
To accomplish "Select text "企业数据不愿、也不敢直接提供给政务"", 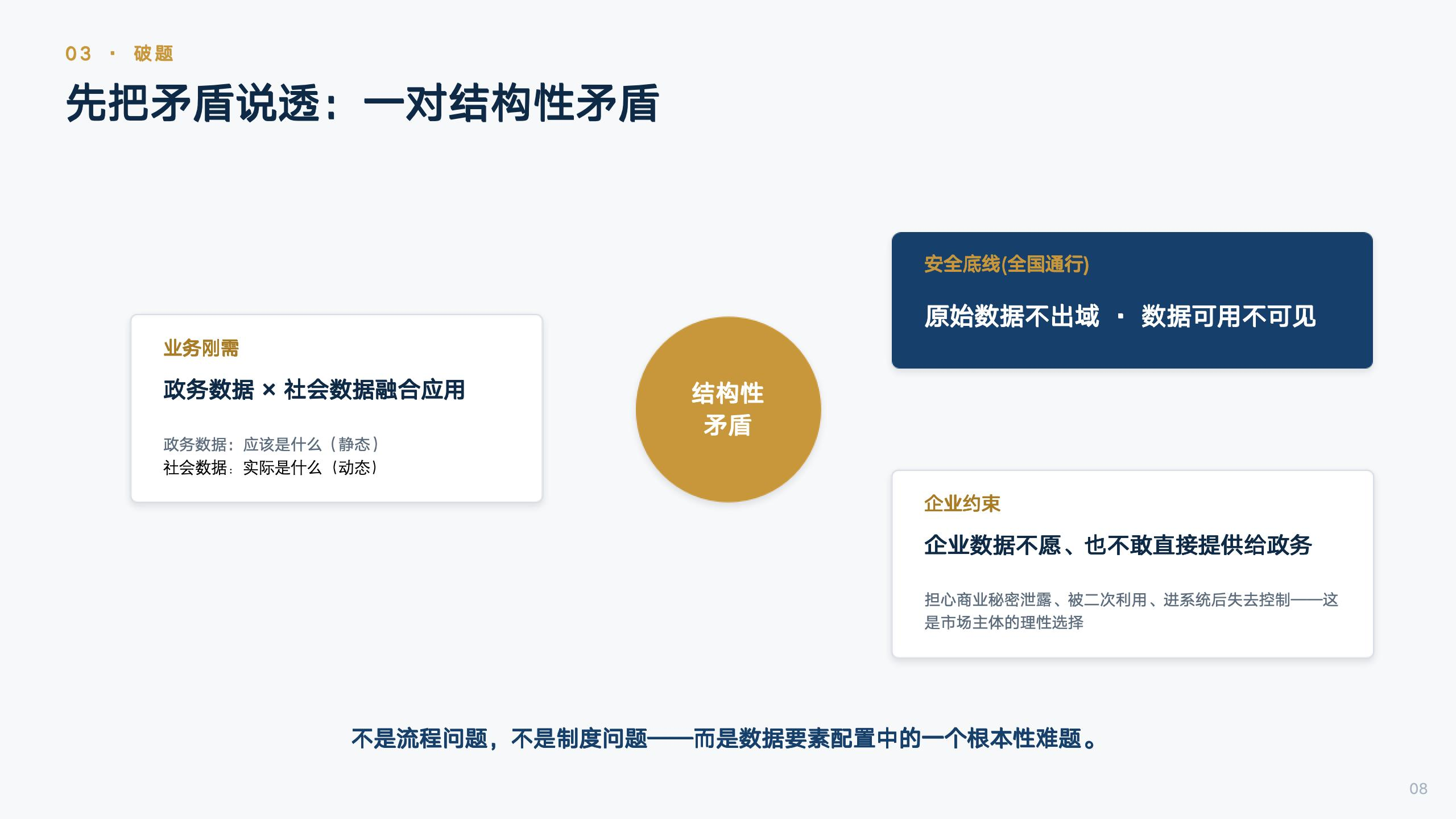I will coord(1118,545).
